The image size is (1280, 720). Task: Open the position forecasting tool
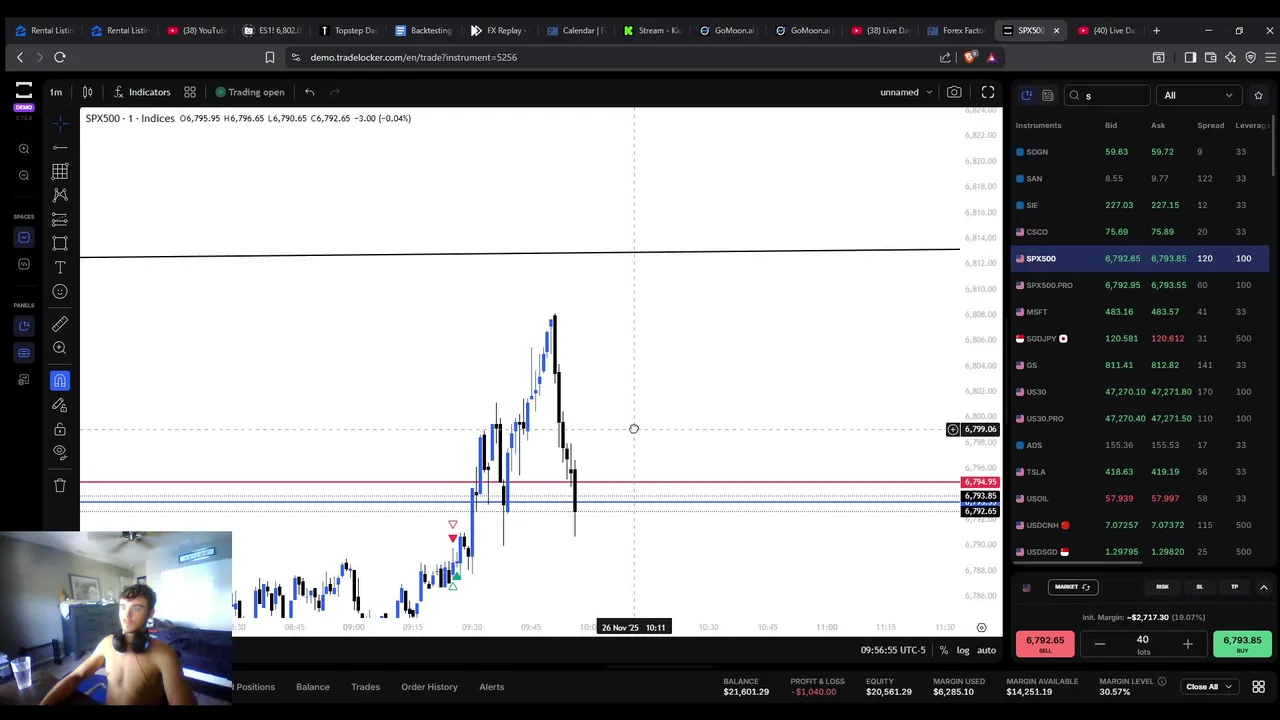pos(60,219)
